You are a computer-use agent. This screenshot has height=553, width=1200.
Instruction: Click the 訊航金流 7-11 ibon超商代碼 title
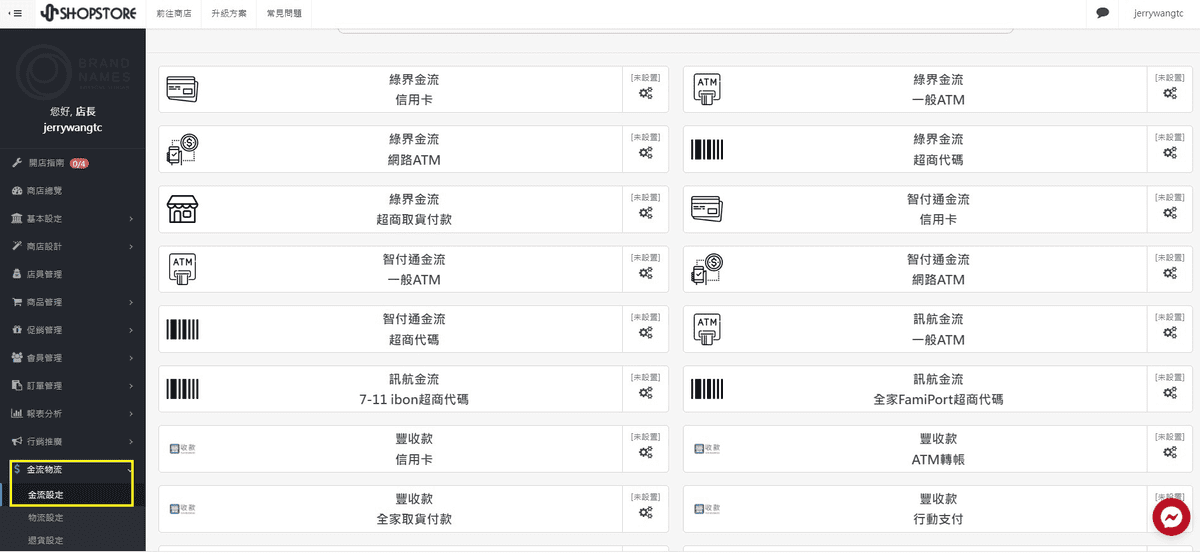click(x=414, y=390)
